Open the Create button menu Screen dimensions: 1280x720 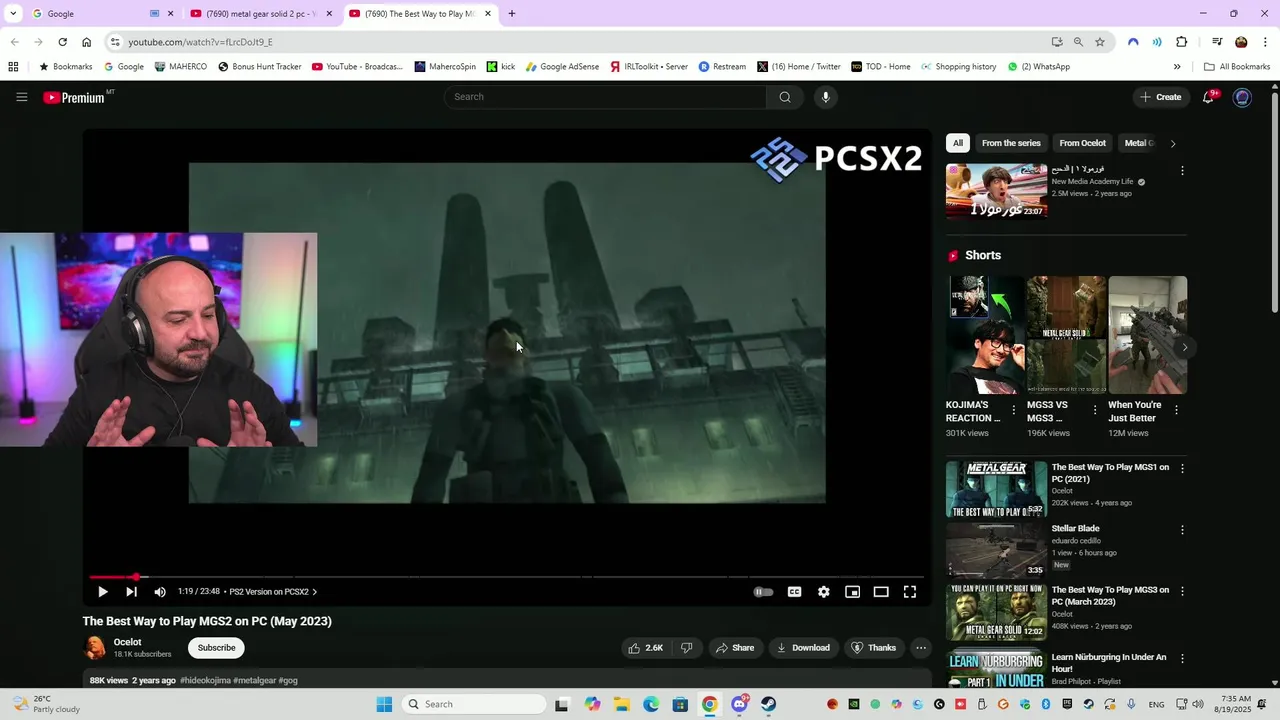pyautogui.click(x=1160, y=97)
